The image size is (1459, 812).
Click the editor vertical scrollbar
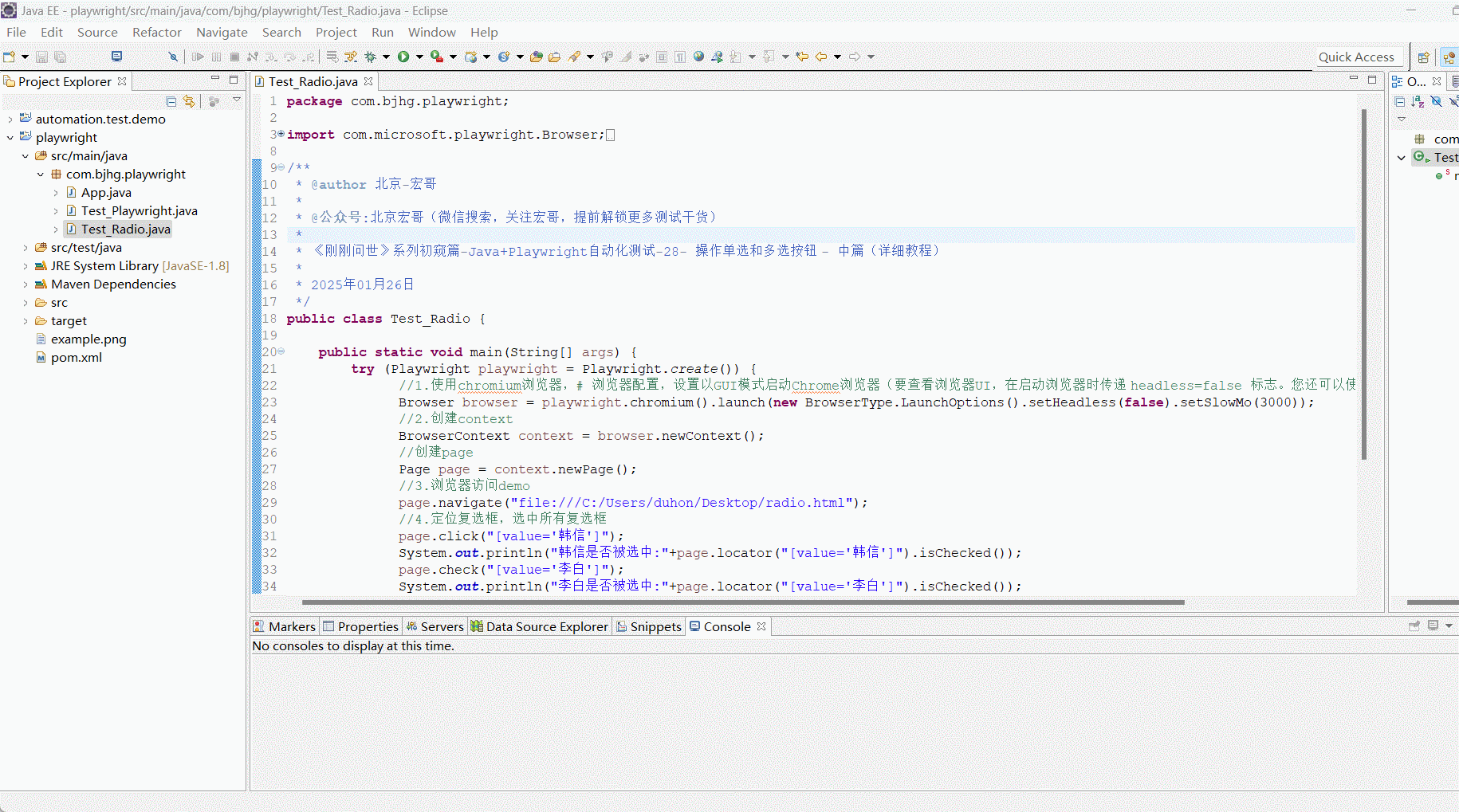pyautogui.click(x=1364, y=284)
